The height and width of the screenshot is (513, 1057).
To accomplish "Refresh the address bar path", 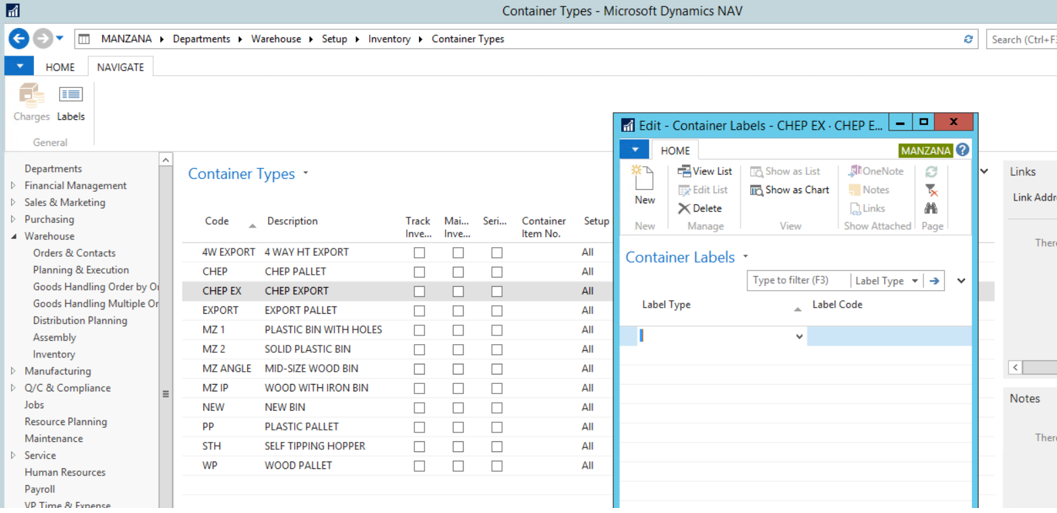I will click(x=969, y=39).
